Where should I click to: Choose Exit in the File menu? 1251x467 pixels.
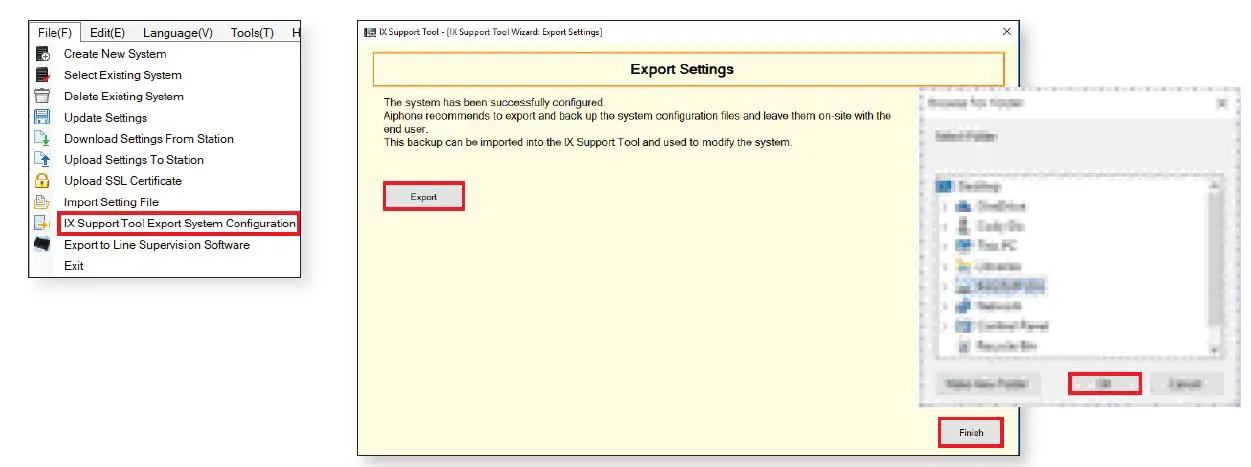[74, 266]
